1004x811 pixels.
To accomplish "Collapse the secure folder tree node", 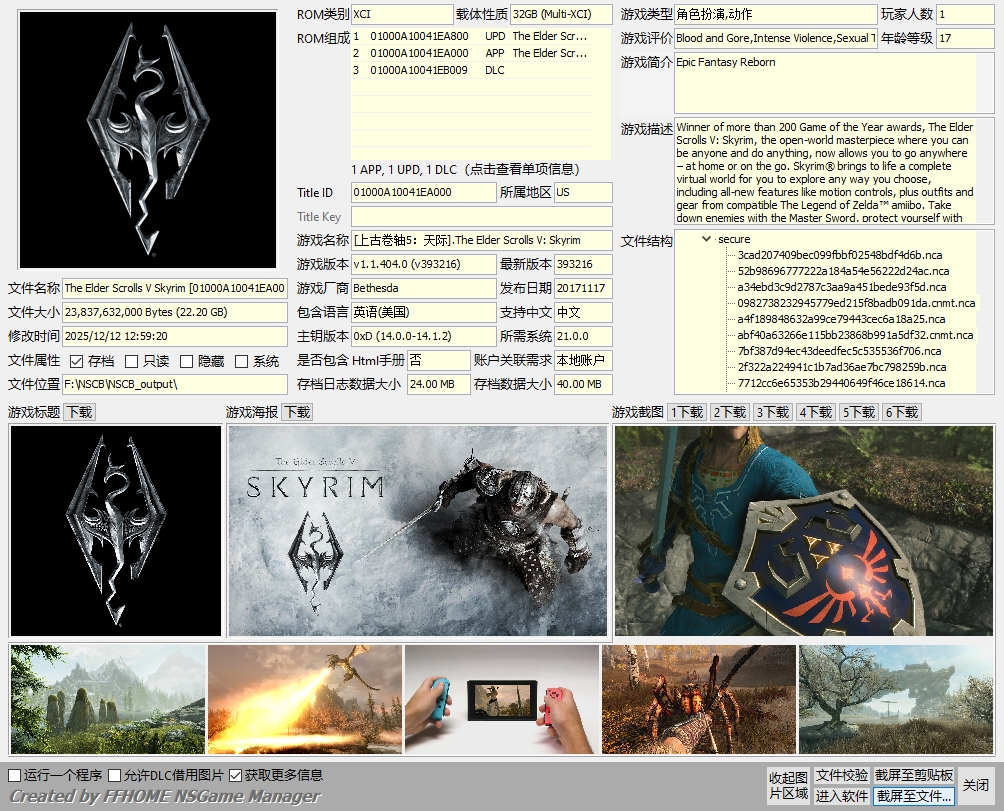I will pos(706,239).
